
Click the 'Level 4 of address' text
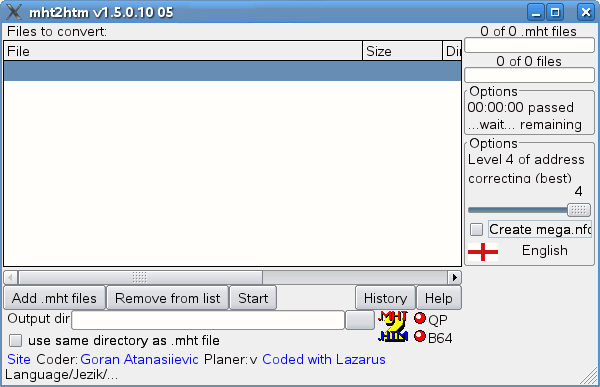coord(526,159)
